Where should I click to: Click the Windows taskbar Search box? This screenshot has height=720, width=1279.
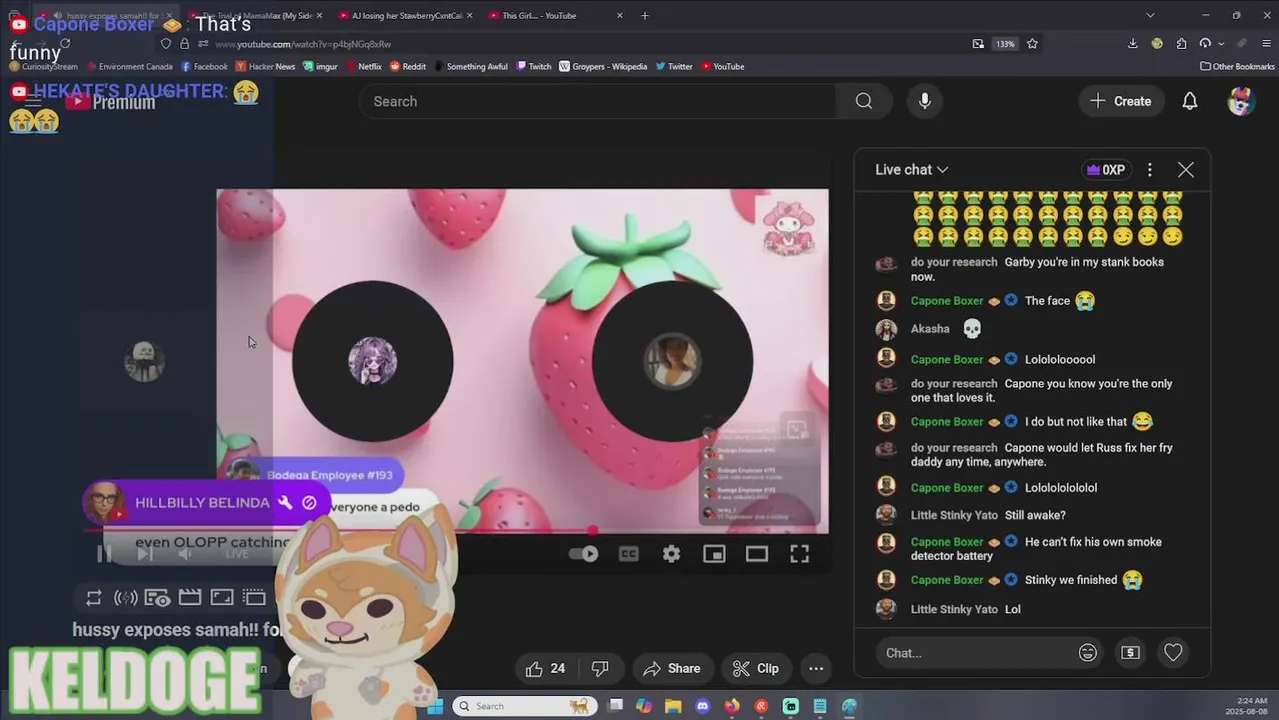tap(525, 706)
